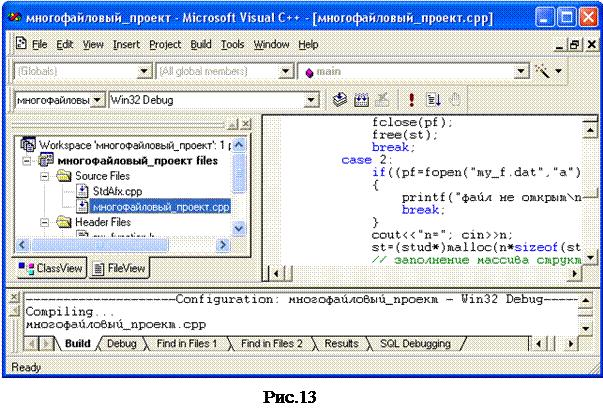Image resolution: width=603 pixels, height=413 pixels.
Task: Open the File menu
Action: click(x=40, y=45)
